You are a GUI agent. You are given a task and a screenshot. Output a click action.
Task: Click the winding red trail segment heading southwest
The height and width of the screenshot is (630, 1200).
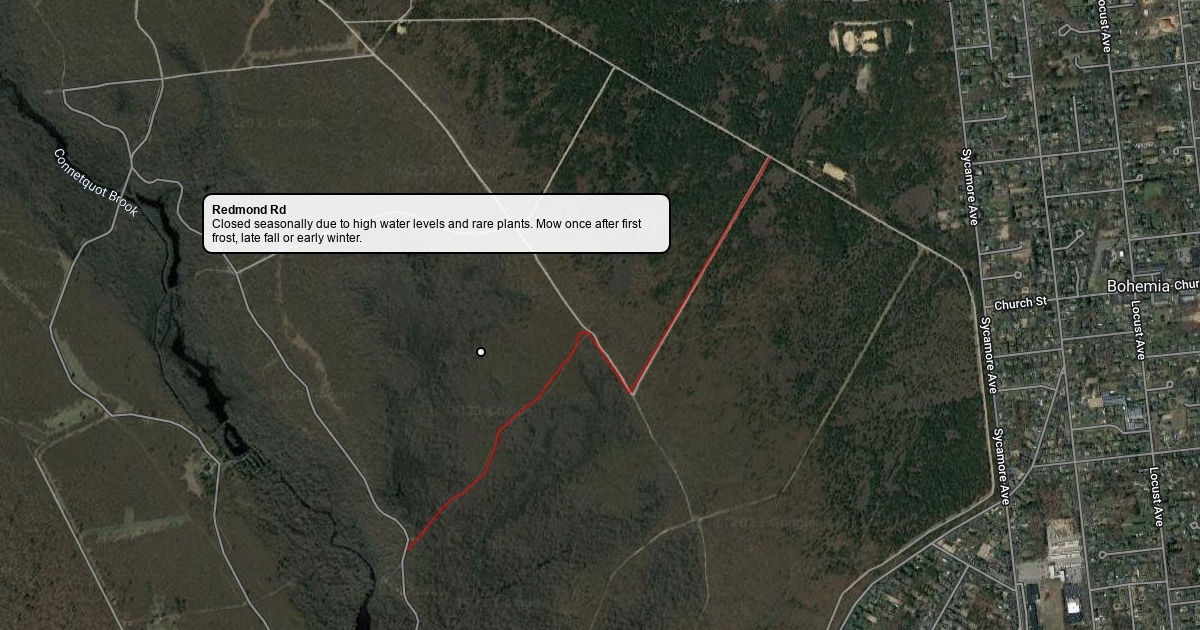click(497, 438)
